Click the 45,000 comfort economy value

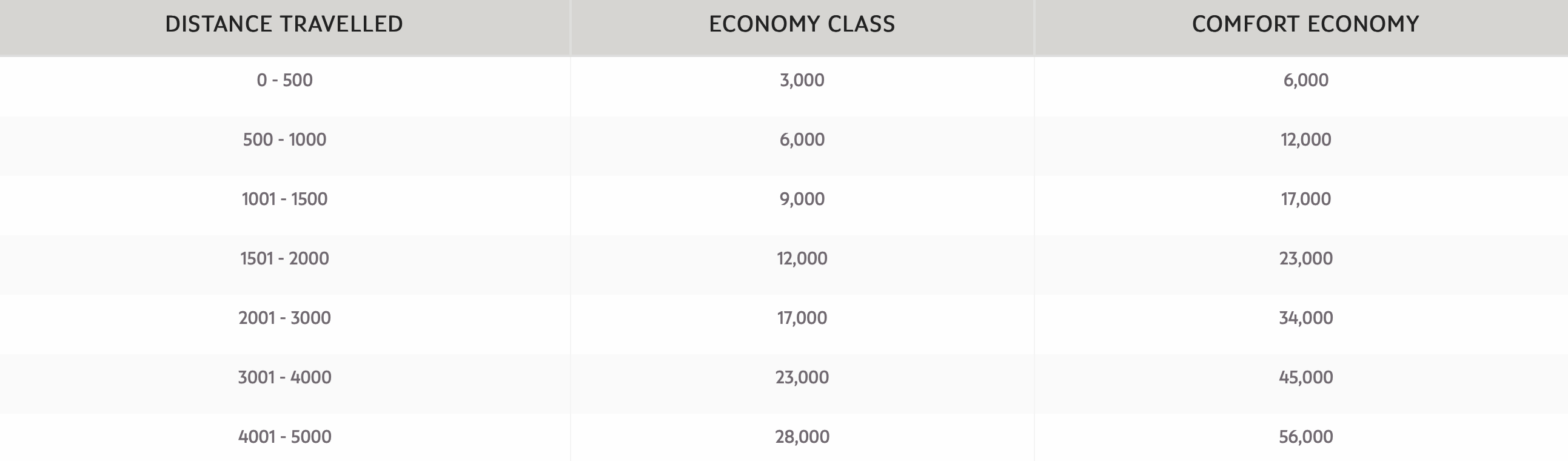[1305, 378]
